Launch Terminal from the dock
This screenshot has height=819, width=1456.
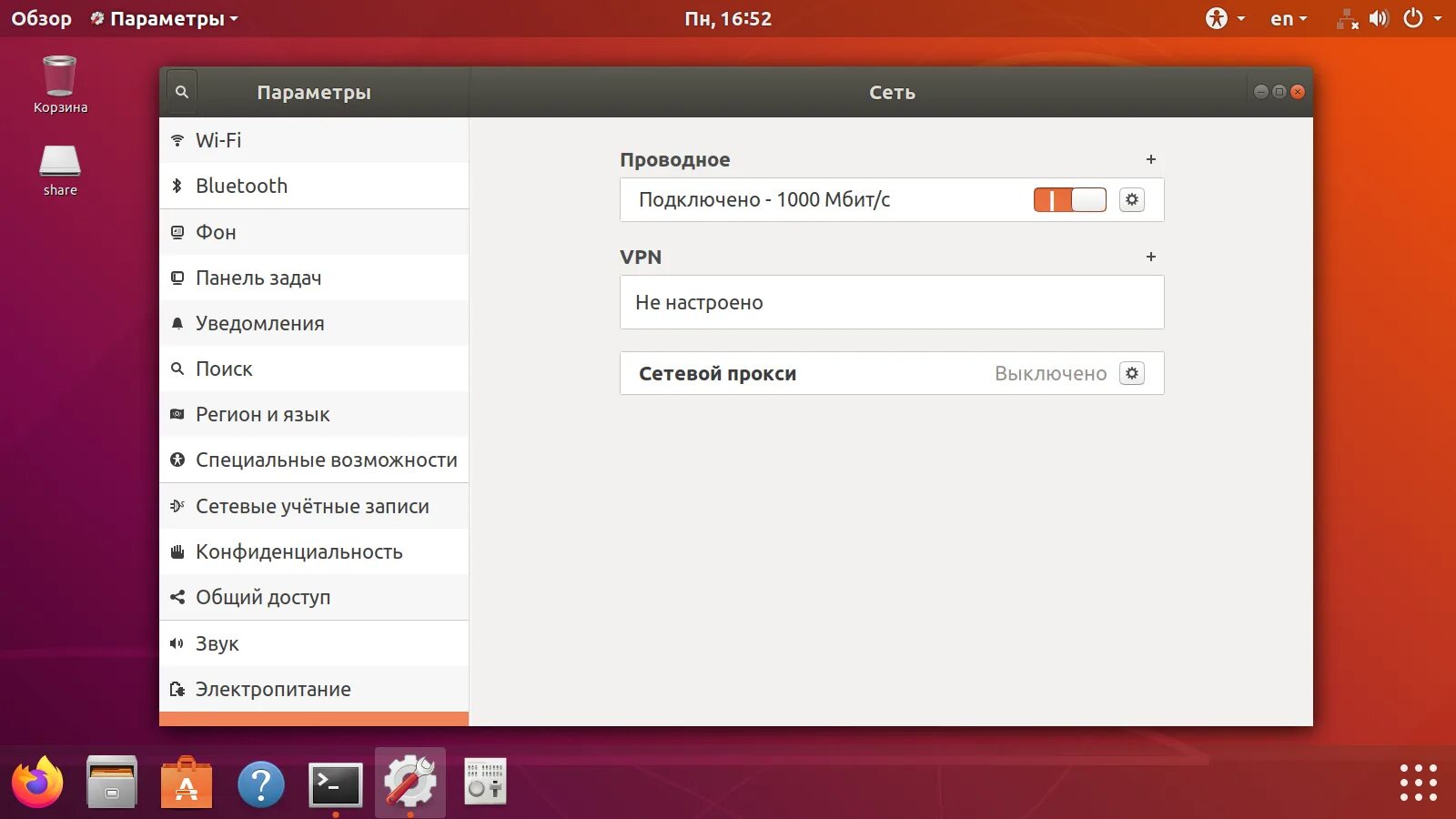pyautogui.click(x=336, y=784)
